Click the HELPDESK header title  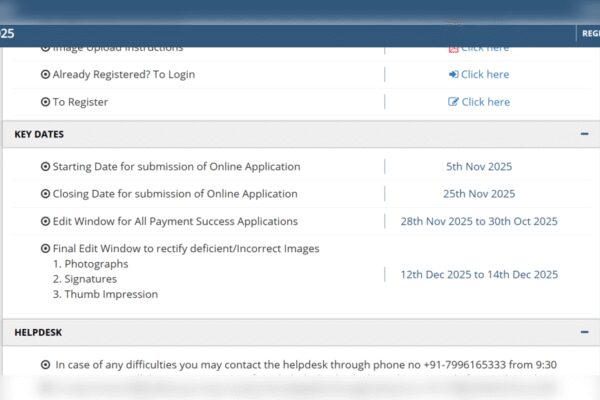[x=38, y=332]
